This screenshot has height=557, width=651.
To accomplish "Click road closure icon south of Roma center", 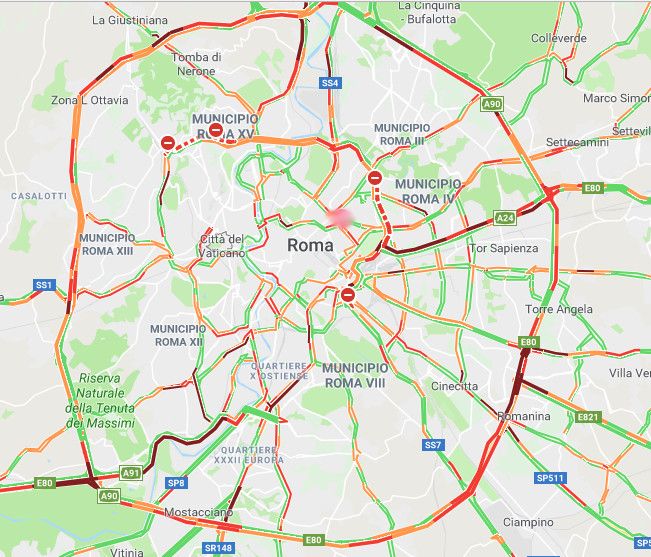I will (348, 295).
